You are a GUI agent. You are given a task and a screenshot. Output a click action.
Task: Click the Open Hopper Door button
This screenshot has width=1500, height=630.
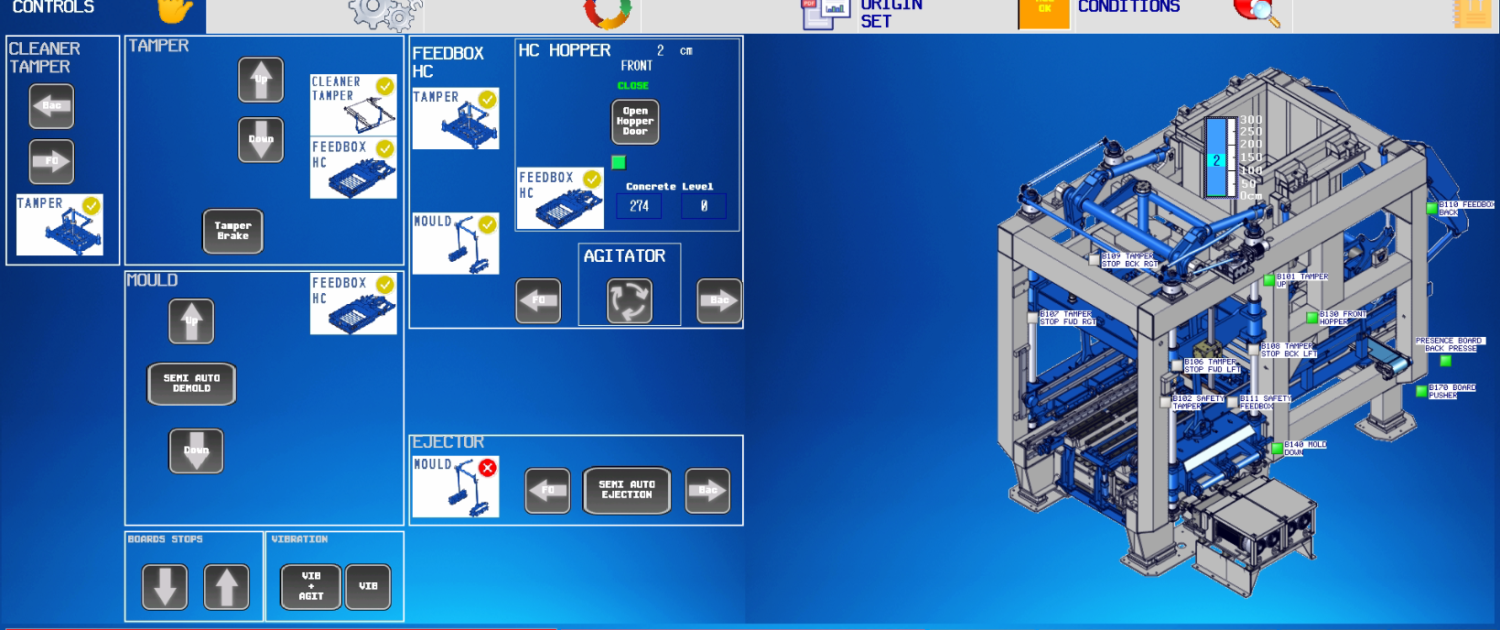pos(635,122)
